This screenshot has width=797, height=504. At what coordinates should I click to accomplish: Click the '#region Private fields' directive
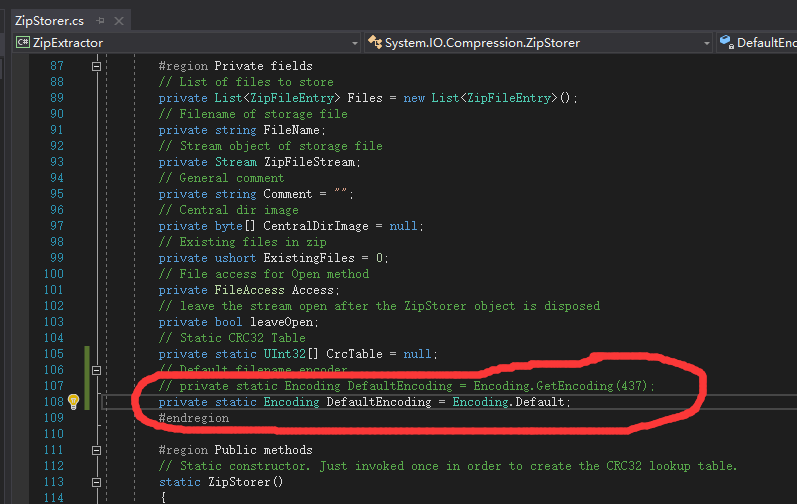(x=235, y=66)
